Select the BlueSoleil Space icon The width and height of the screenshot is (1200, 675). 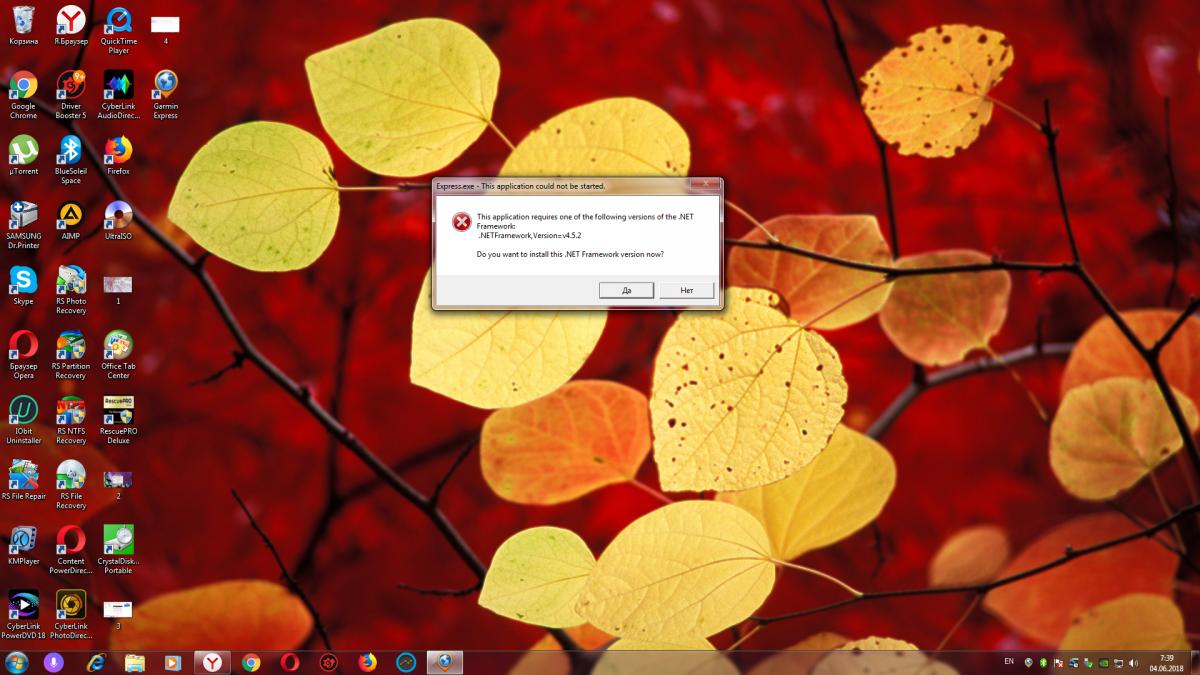(x=70, y=150)
